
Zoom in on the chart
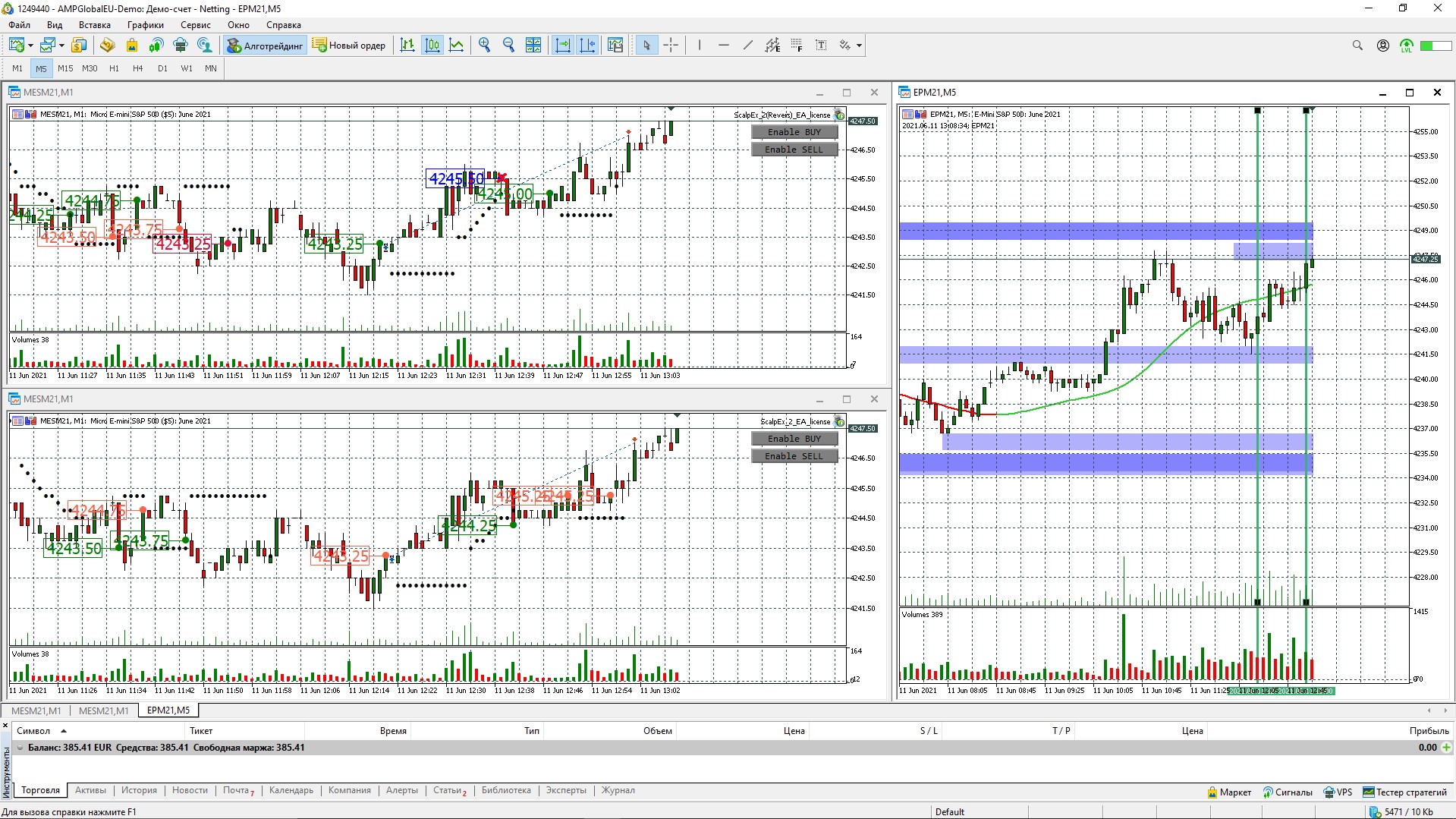tap(485, 46)
